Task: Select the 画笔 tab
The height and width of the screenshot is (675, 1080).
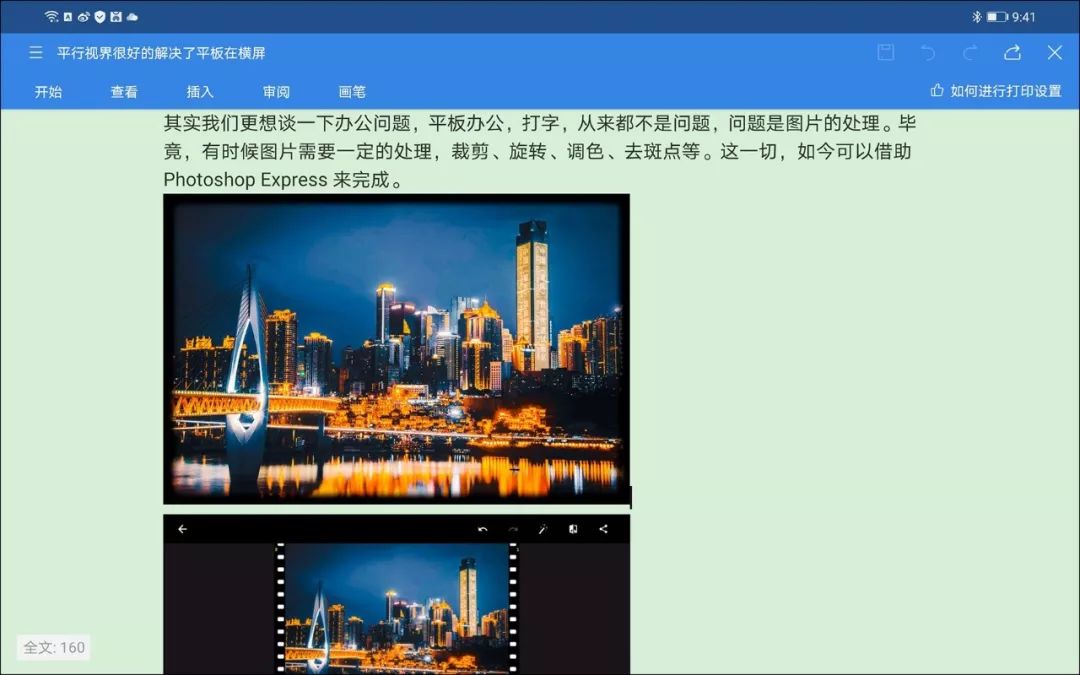Action: click(350, 91)
